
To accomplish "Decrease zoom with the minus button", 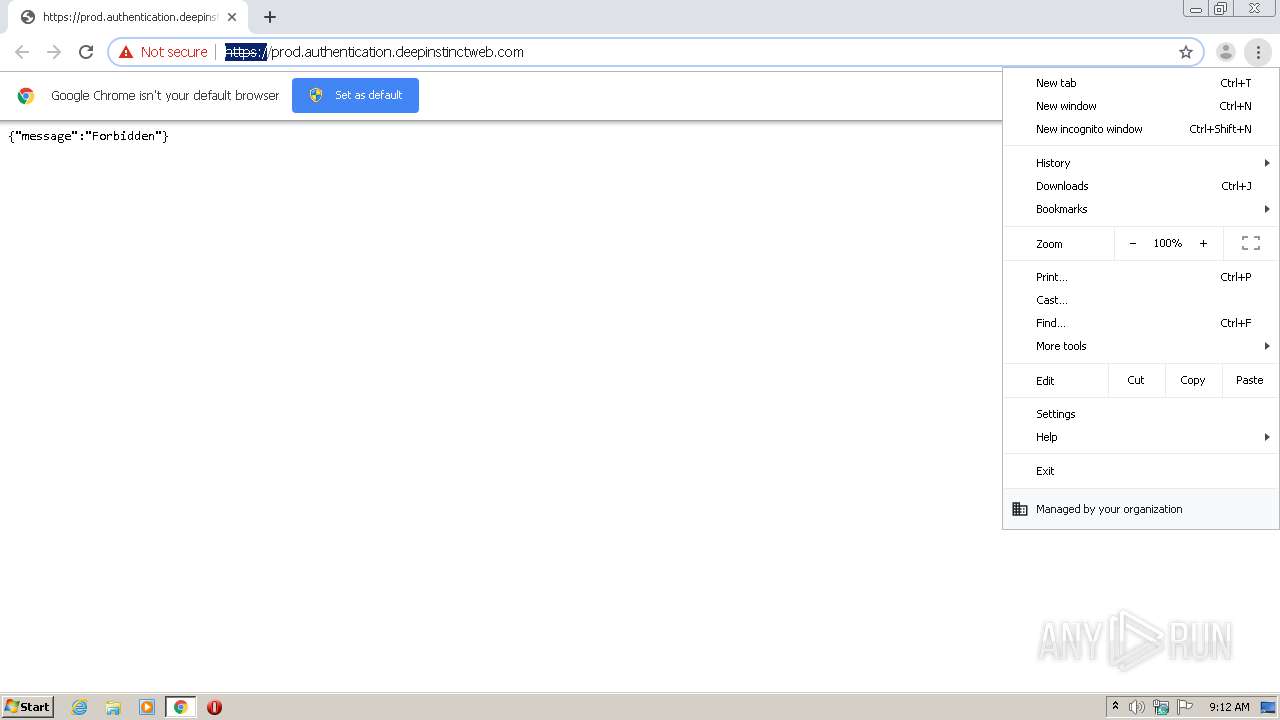I will pyautogui.click(x=1133, y=243).
